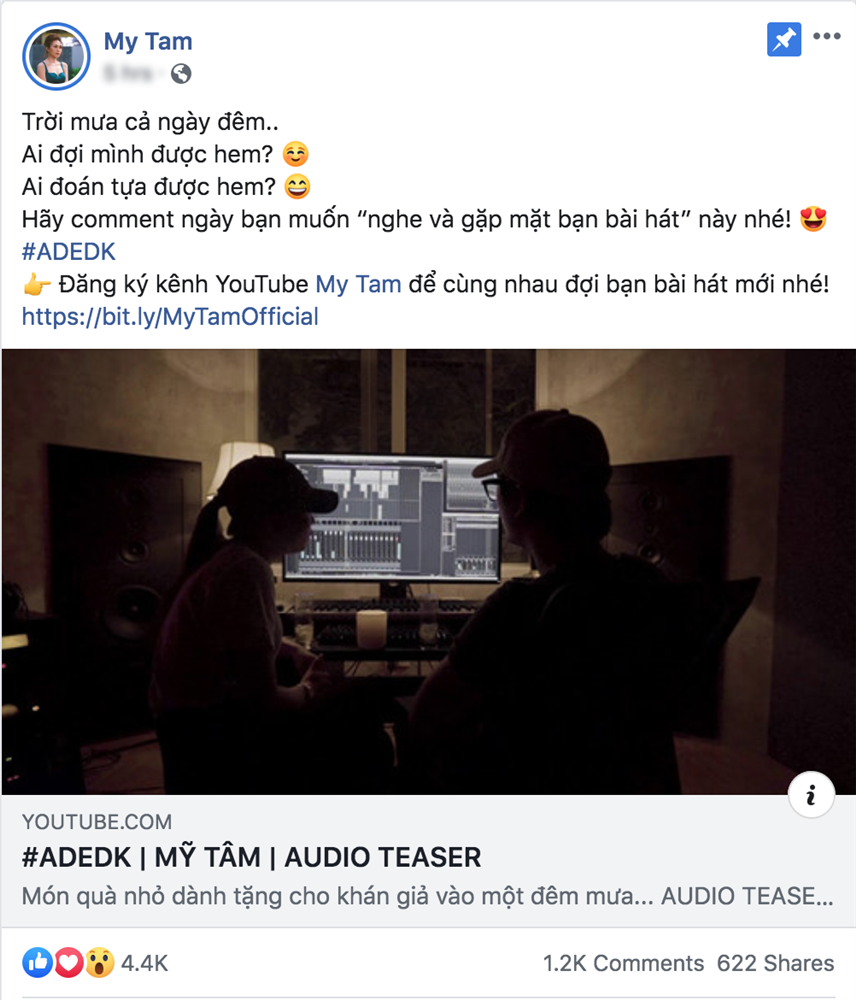Open the bit.ly/MyTamOfficial link

tap(170, 317)
